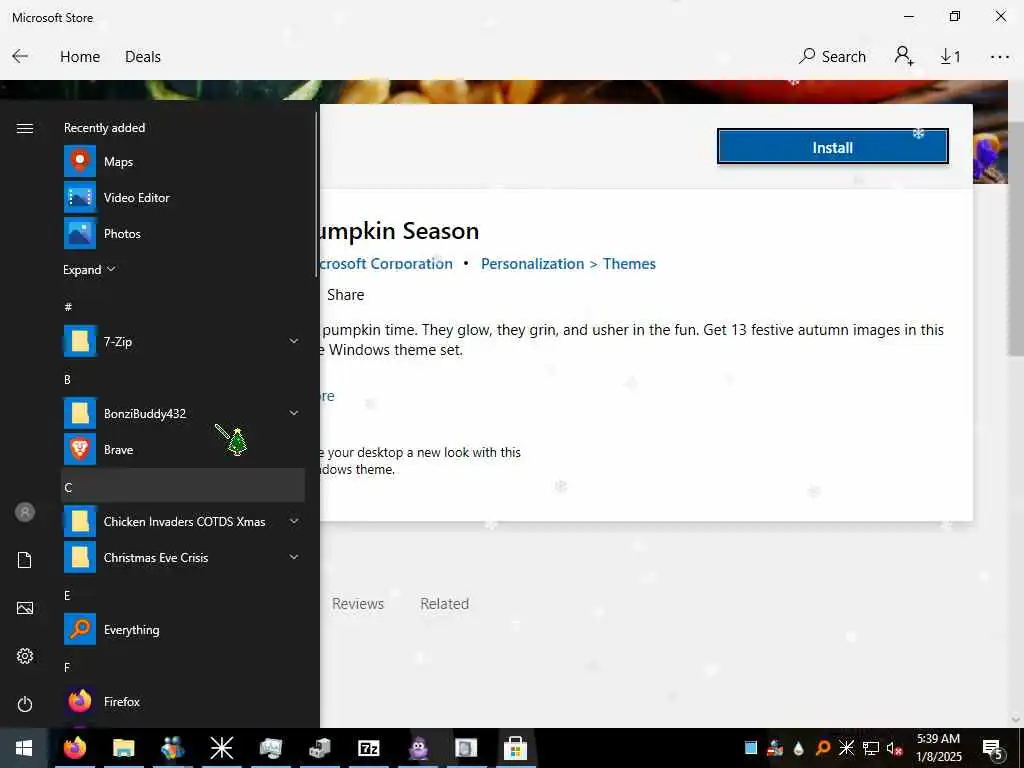Go back in Microsoft Store

[x=20, y=56]
